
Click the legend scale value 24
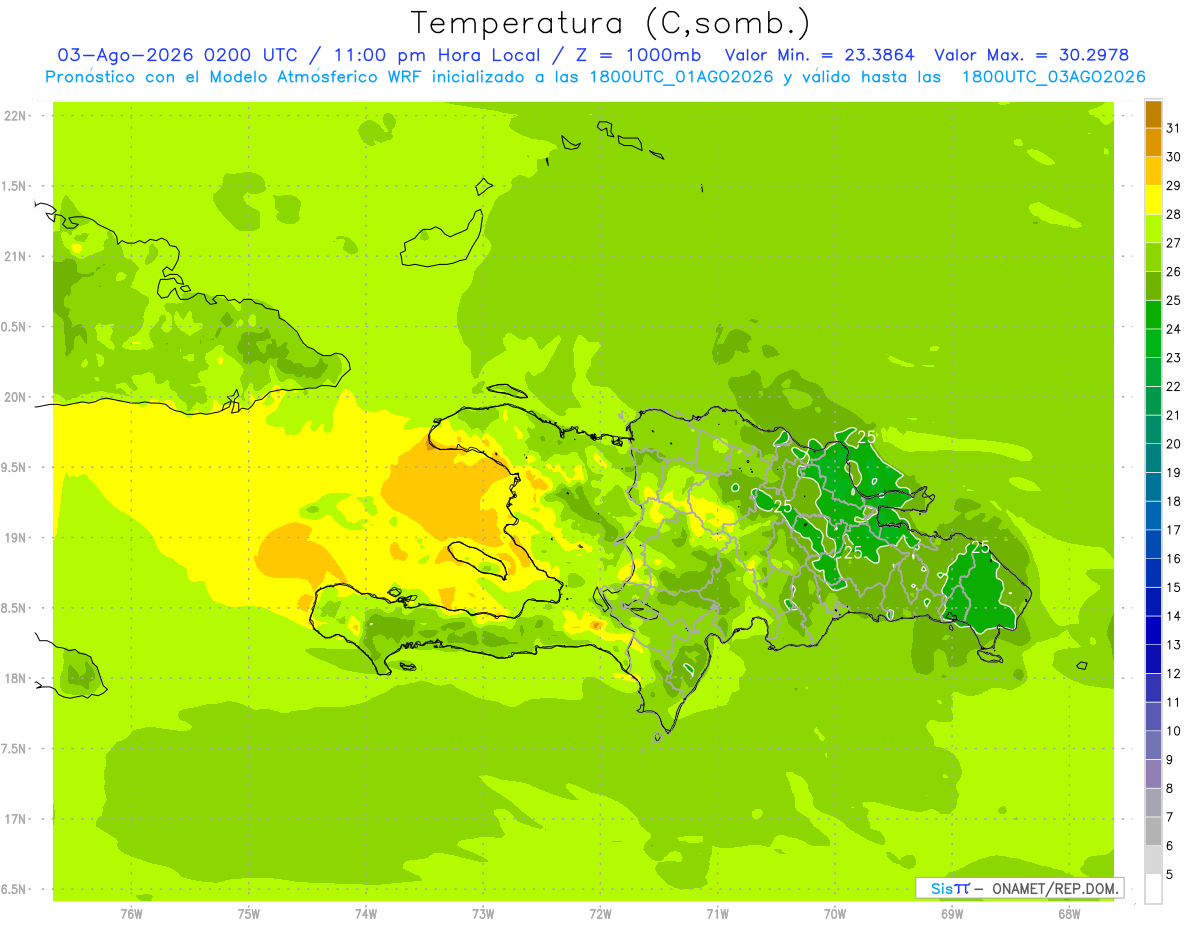1174,329
